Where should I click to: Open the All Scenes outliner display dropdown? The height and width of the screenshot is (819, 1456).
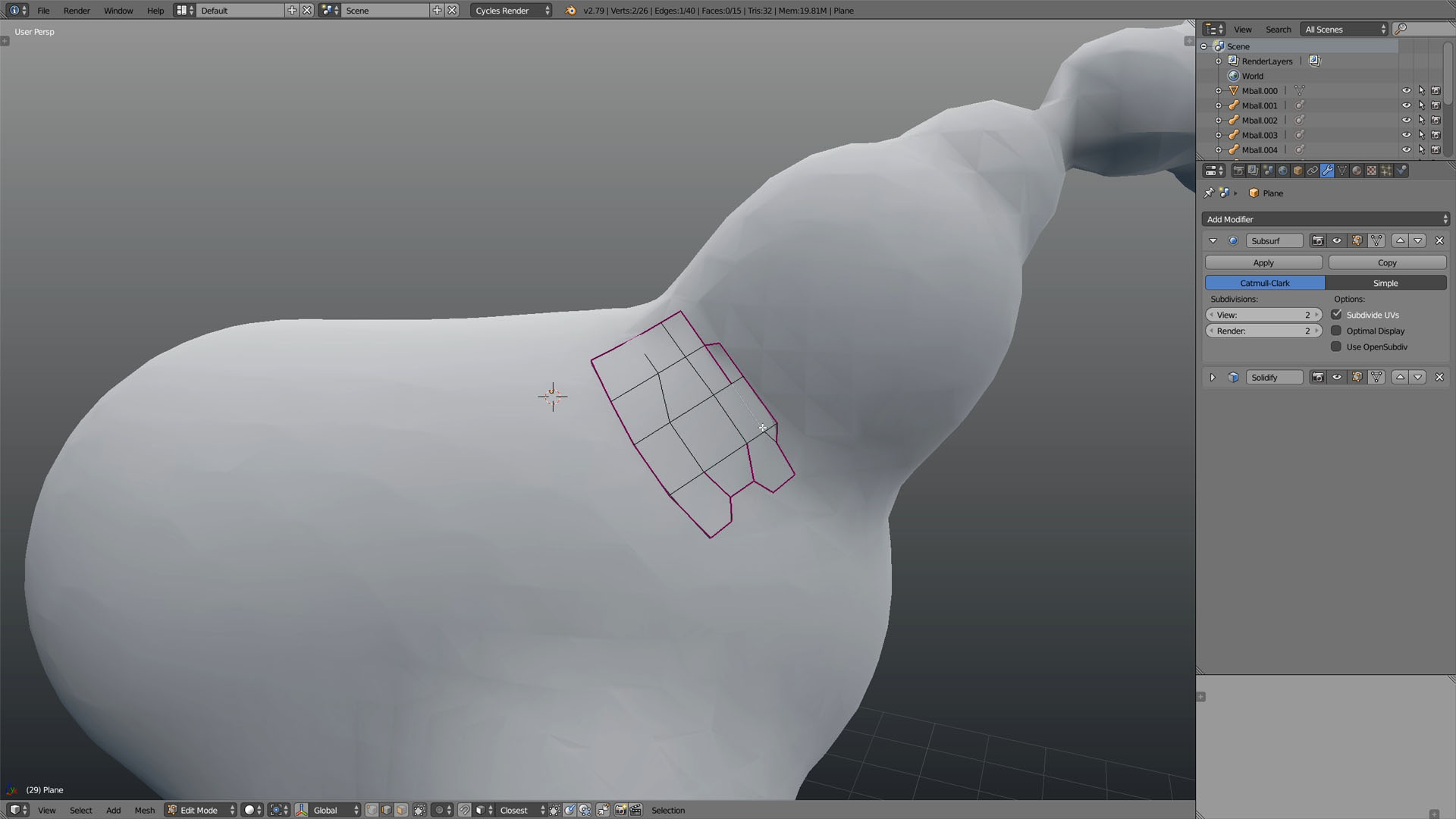[x=1345, y=29]
